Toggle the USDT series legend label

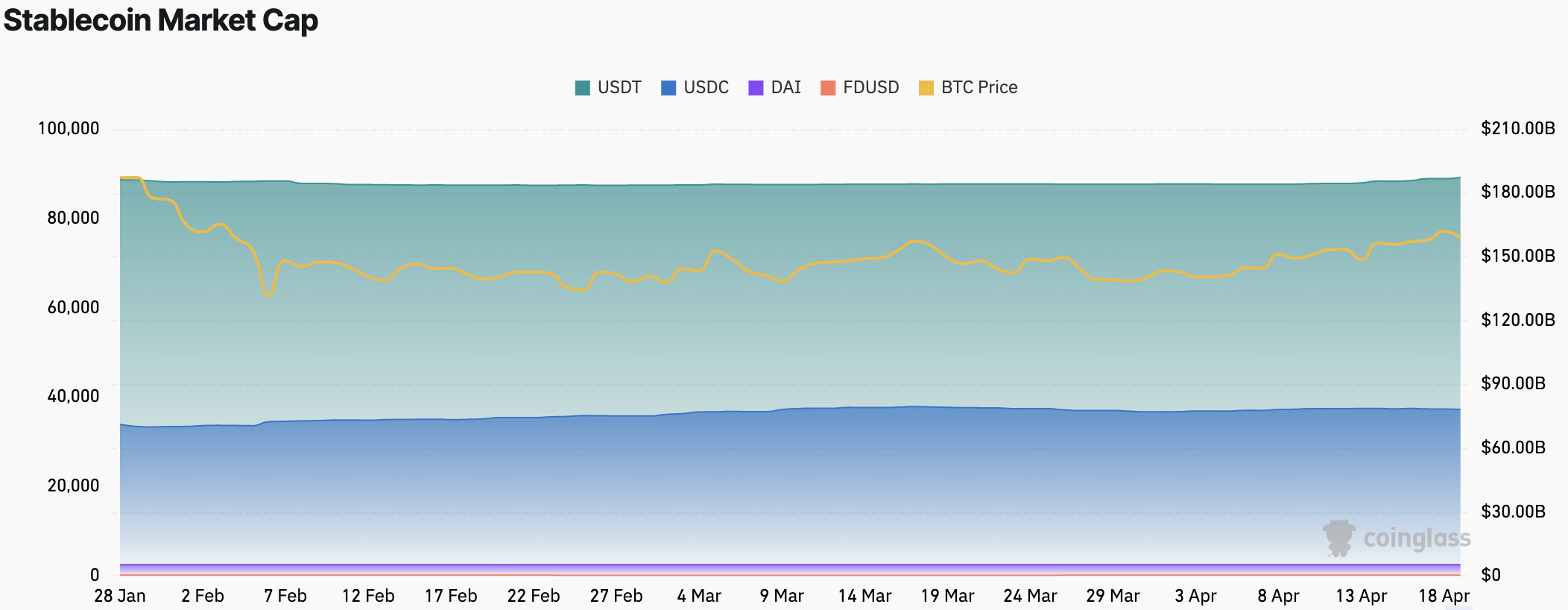pyautogui.click(x=619, y=88)
